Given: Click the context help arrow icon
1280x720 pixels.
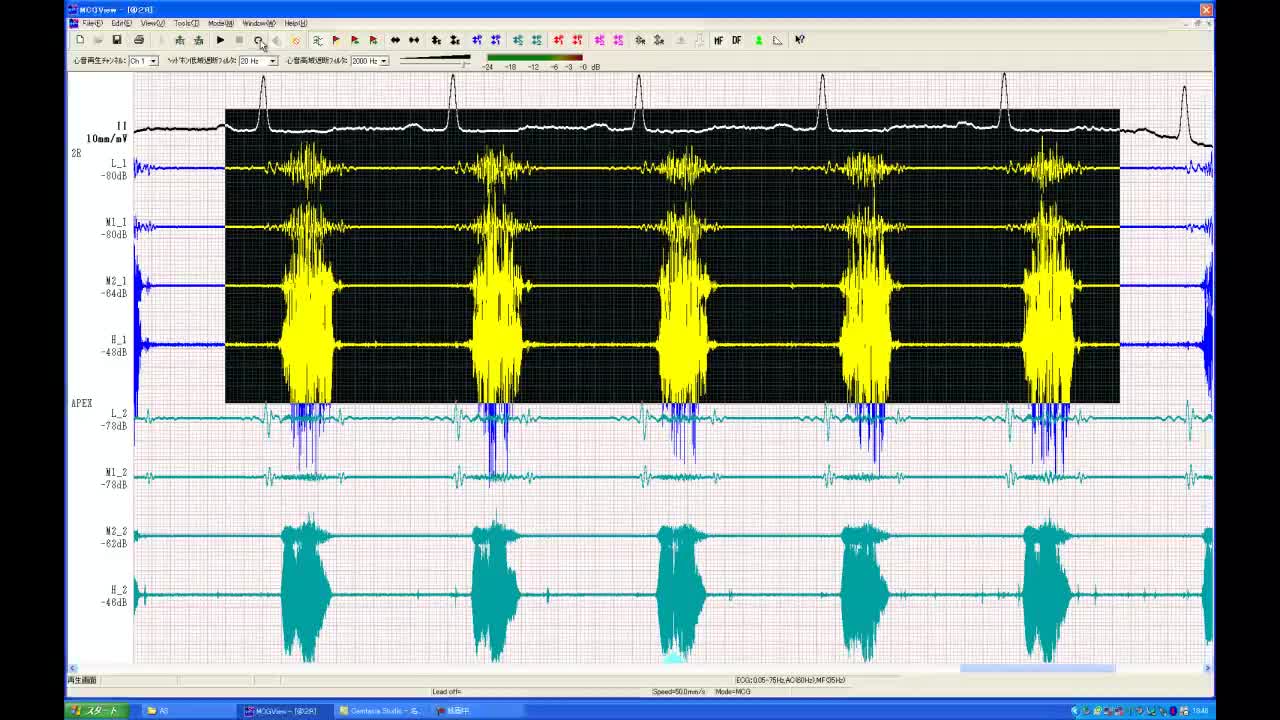Looking at the screenshot, I should 800,40.
